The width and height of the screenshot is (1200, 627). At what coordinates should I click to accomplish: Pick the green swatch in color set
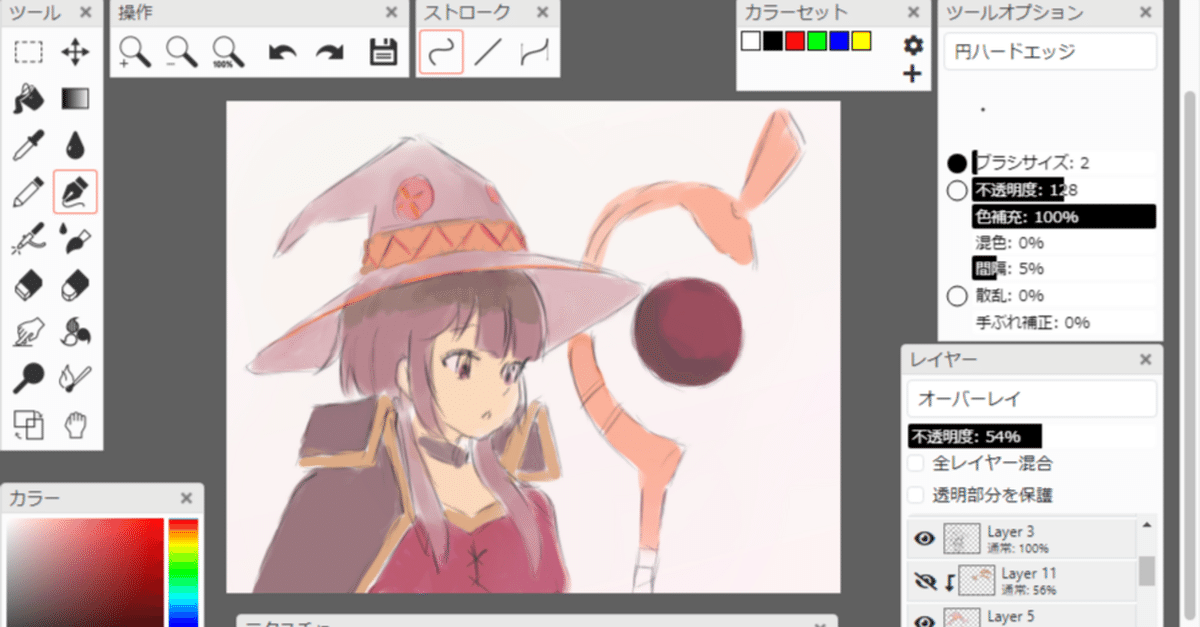[x=817, y=41]
